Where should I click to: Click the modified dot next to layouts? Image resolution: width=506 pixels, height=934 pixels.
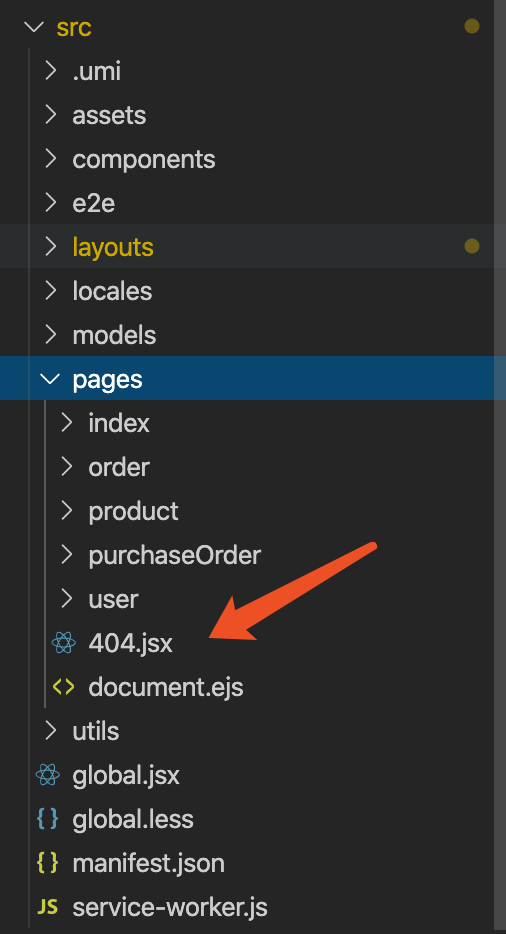471,246
